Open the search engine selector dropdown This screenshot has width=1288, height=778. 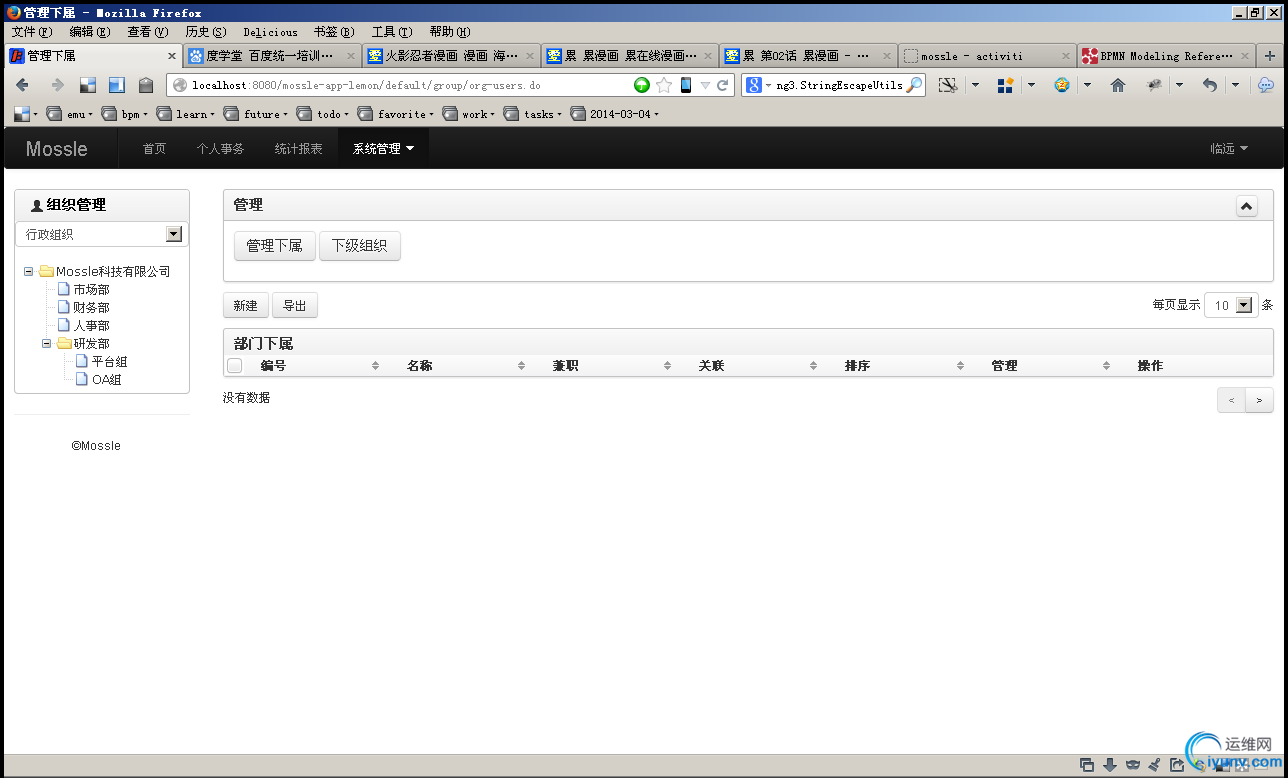coord(757,86)
